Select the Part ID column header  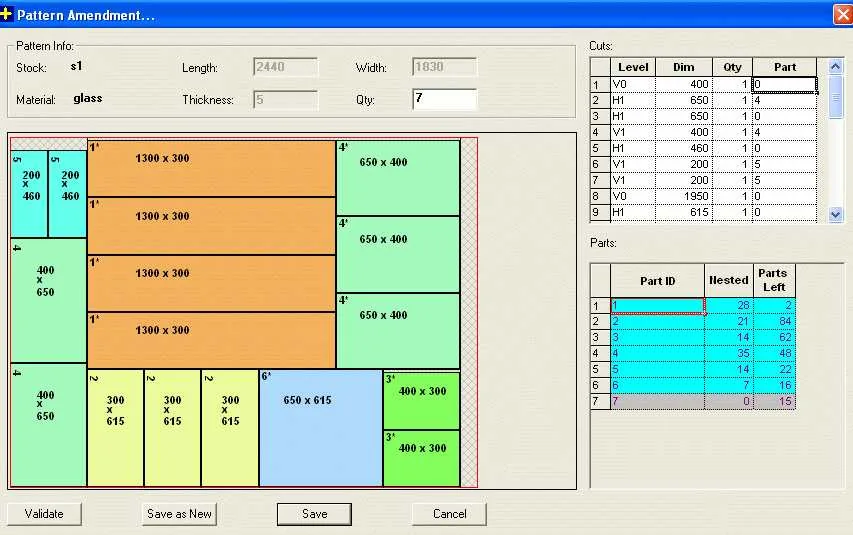tap(657, 281)
